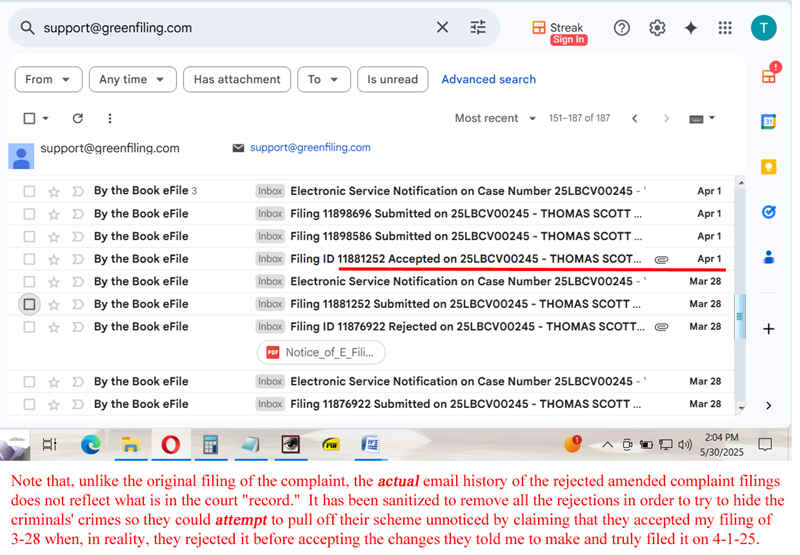Open Gmail settings gear
This screenshot has height=555, width=800.
pos(657,28)
